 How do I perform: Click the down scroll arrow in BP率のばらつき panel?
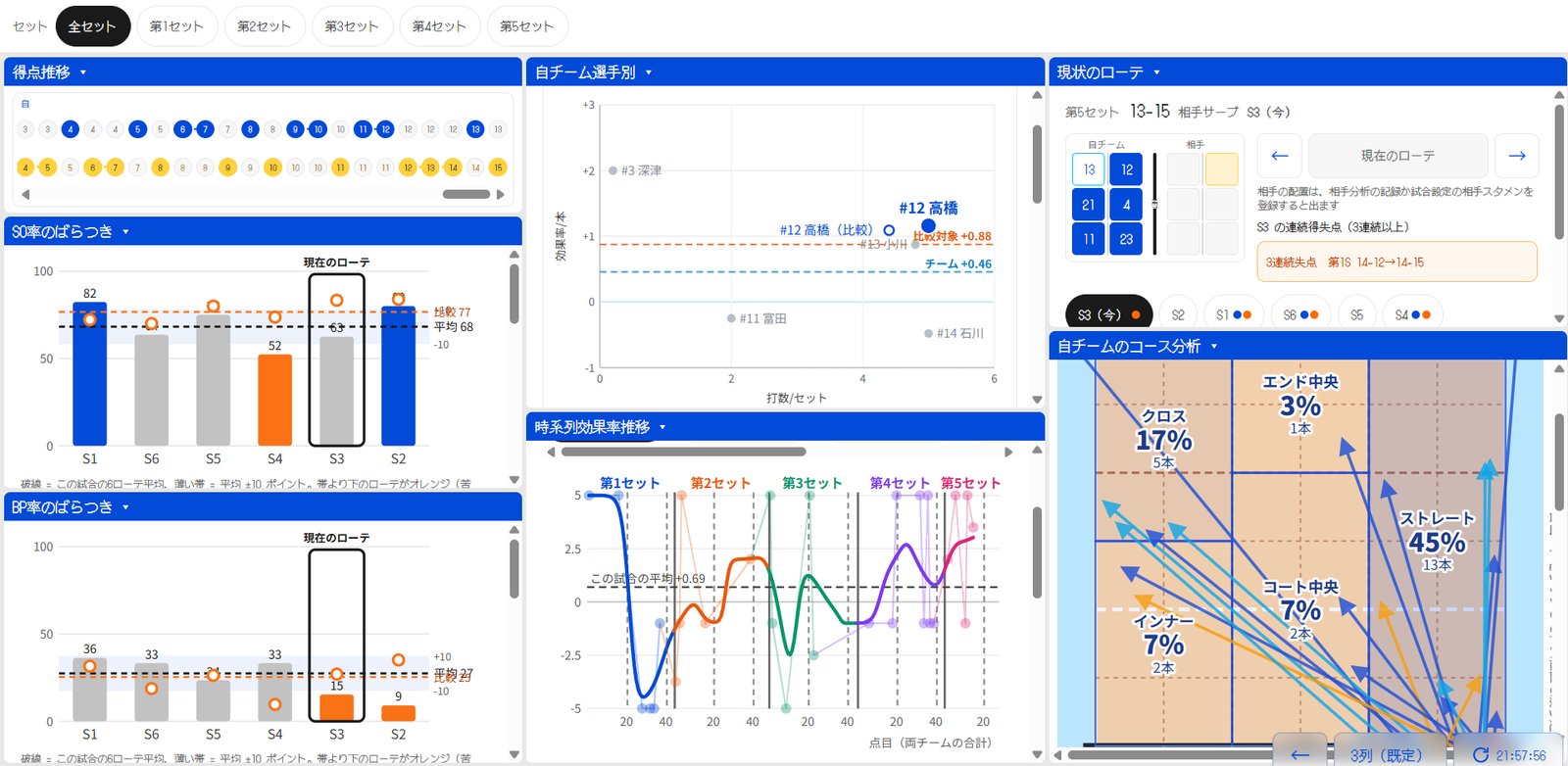[x=514, y=754]
